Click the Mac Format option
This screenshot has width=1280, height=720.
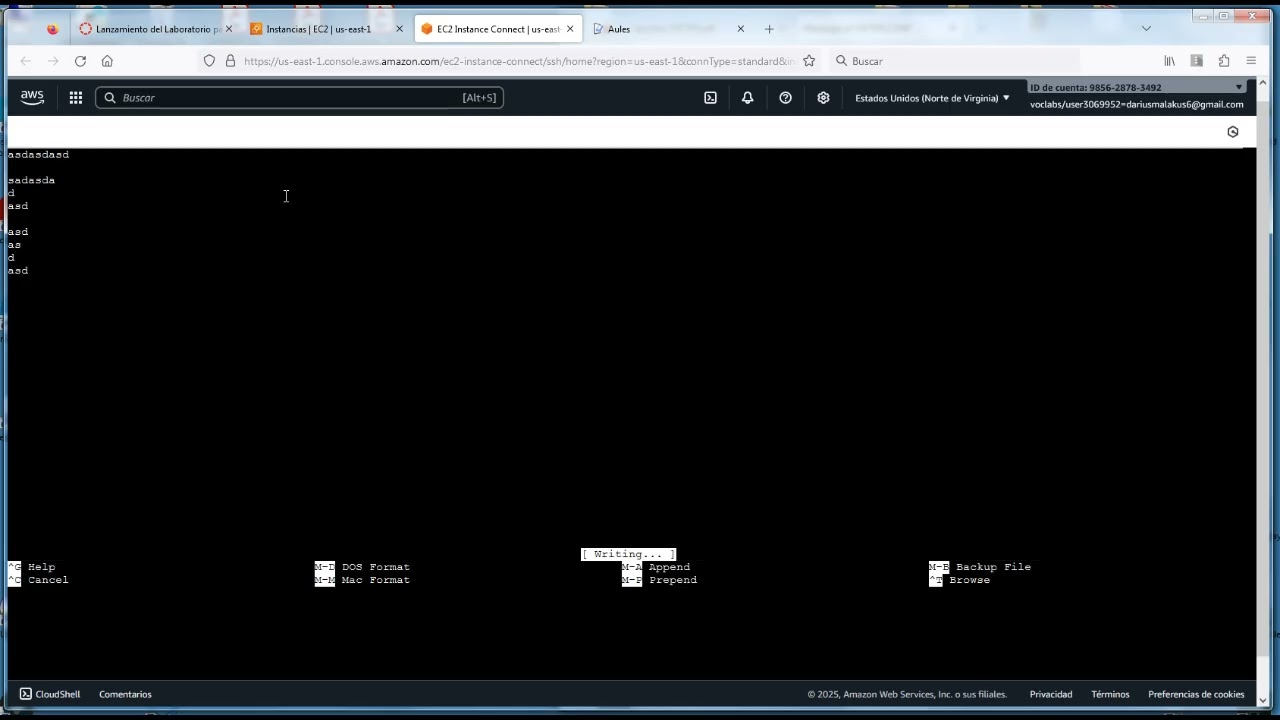[363, 580]
